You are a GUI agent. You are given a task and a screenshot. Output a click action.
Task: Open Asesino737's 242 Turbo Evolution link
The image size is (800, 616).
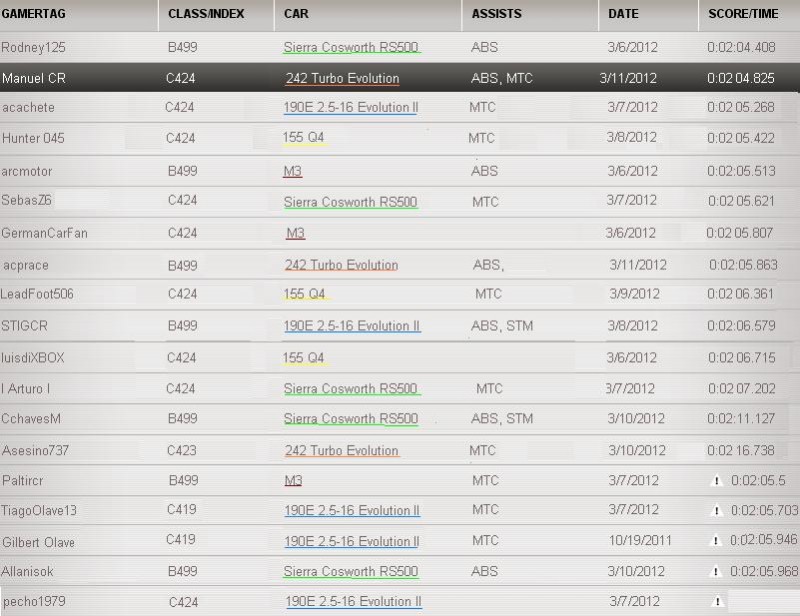click(x=341, y=451)
